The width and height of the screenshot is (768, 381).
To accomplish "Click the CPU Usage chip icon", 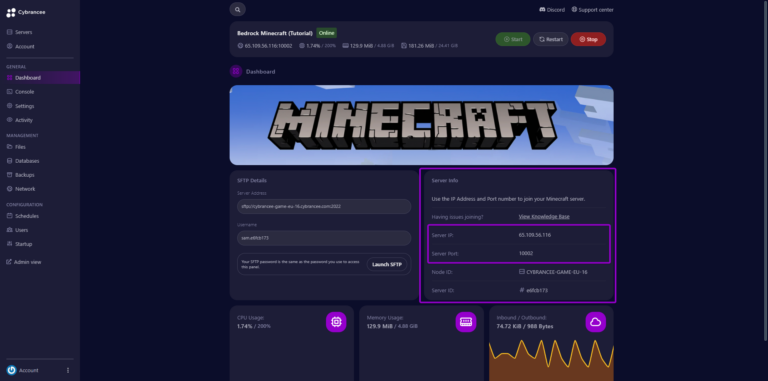I will (336, 322).
